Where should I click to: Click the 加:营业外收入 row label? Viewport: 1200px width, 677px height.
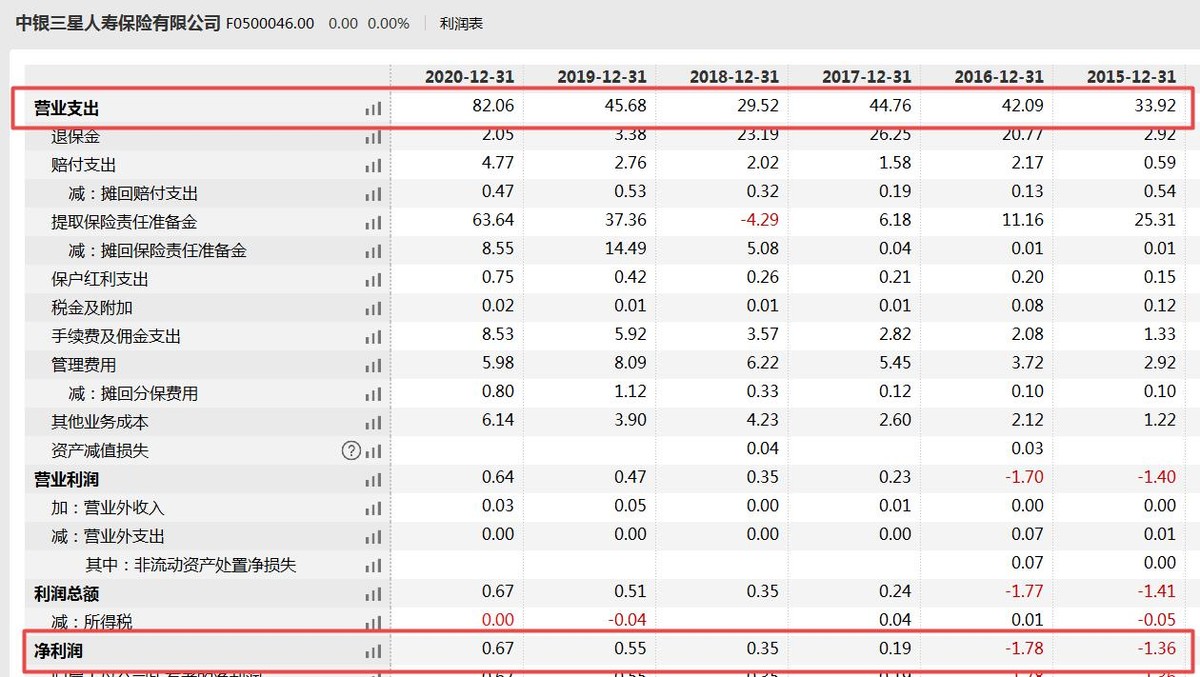point(108,508)
